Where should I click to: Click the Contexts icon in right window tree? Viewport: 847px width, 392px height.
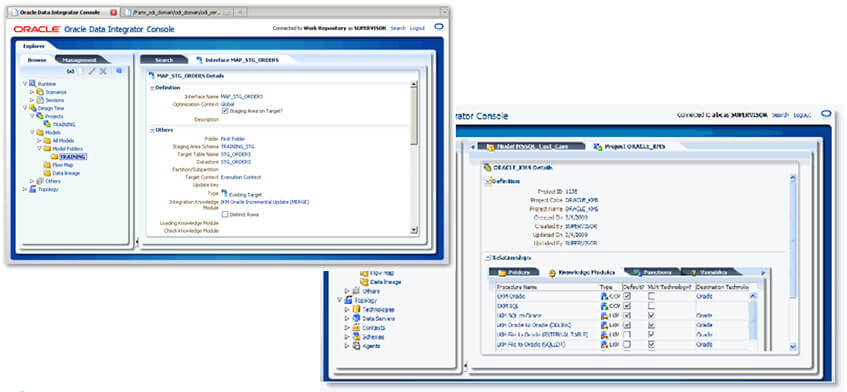click(x=357, y=328)
